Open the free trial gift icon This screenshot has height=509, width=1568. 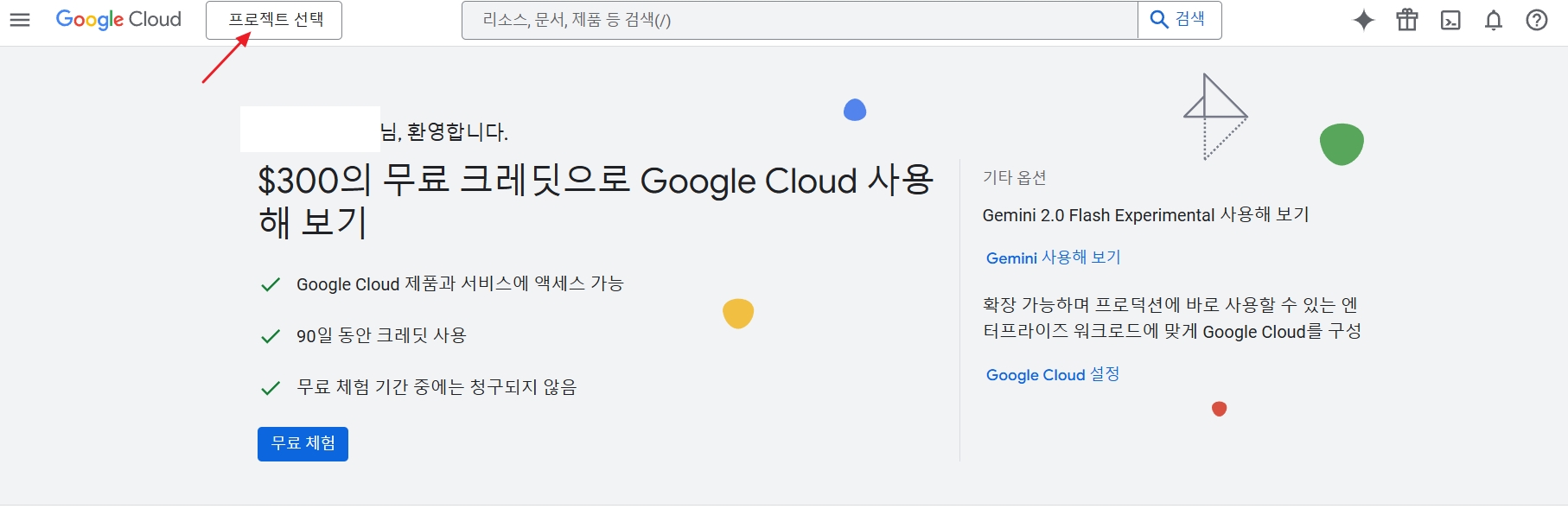click(x=1407, y=20)
